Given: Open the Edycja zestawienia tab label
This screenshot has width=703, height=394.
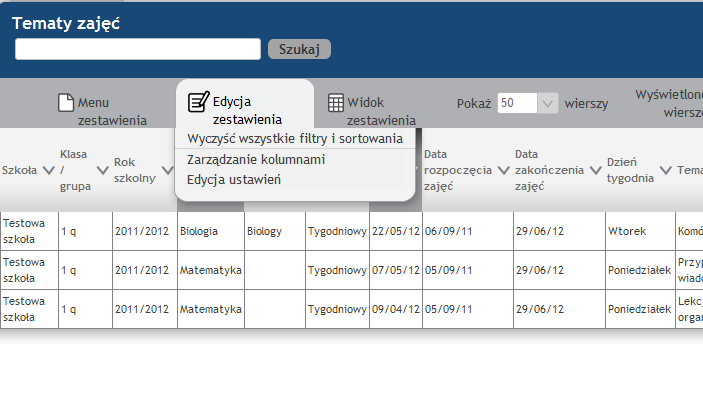Looking at the screenshot, I should click(x=247, y=110).
